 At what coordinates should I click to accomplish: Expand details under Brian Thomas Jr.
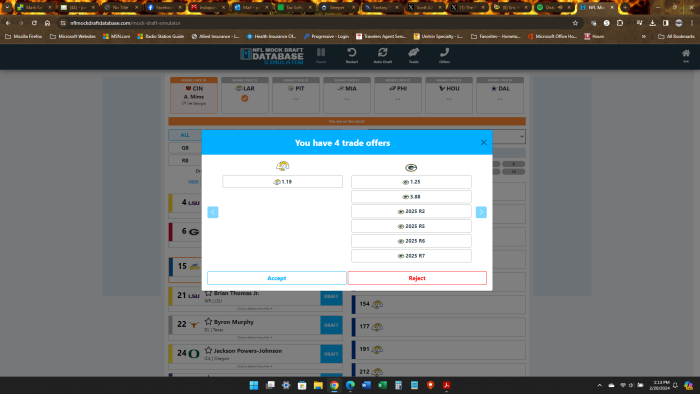[254, 309]
